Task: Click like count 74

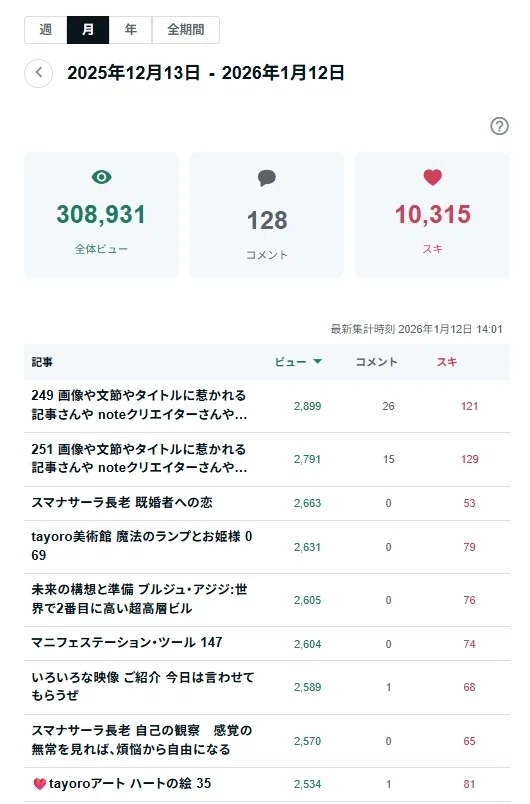Action: (470, 644)
